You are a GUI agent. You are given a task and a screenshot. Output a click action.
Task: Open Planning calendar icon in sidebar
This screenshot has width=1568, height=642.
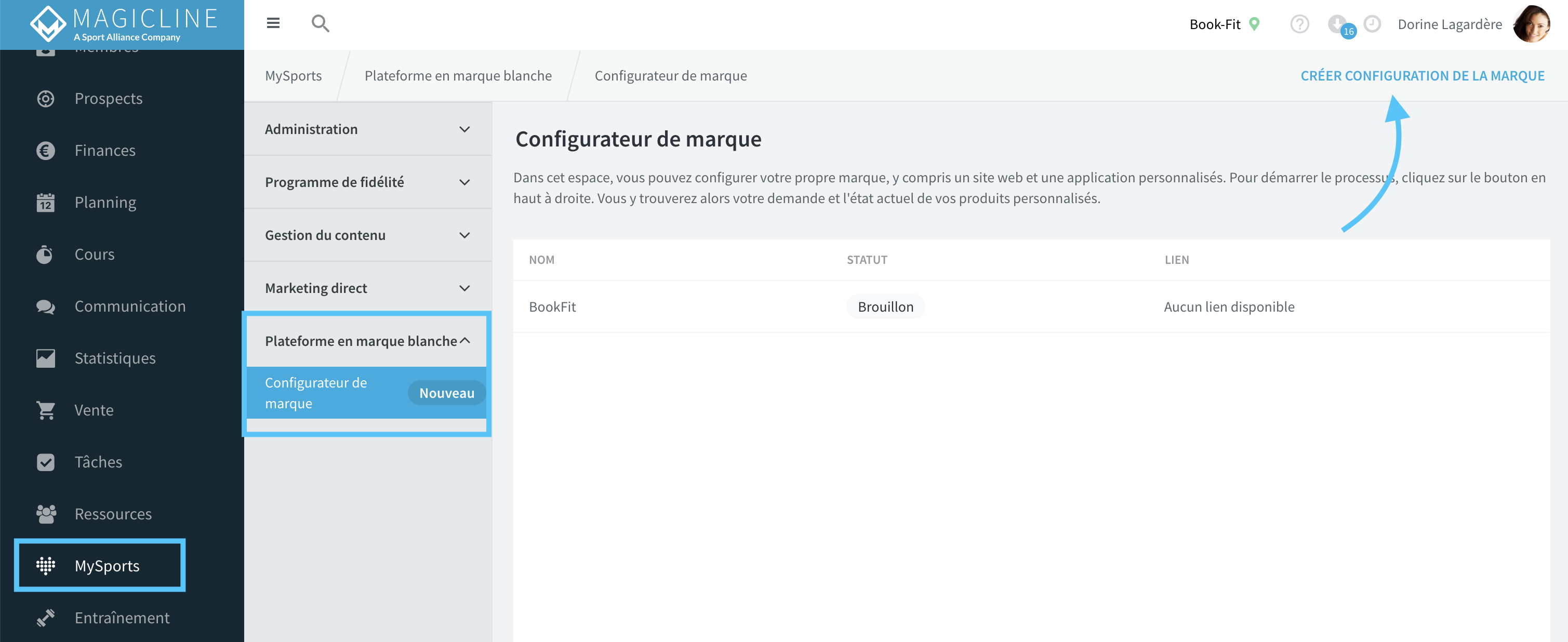point(46,202)
